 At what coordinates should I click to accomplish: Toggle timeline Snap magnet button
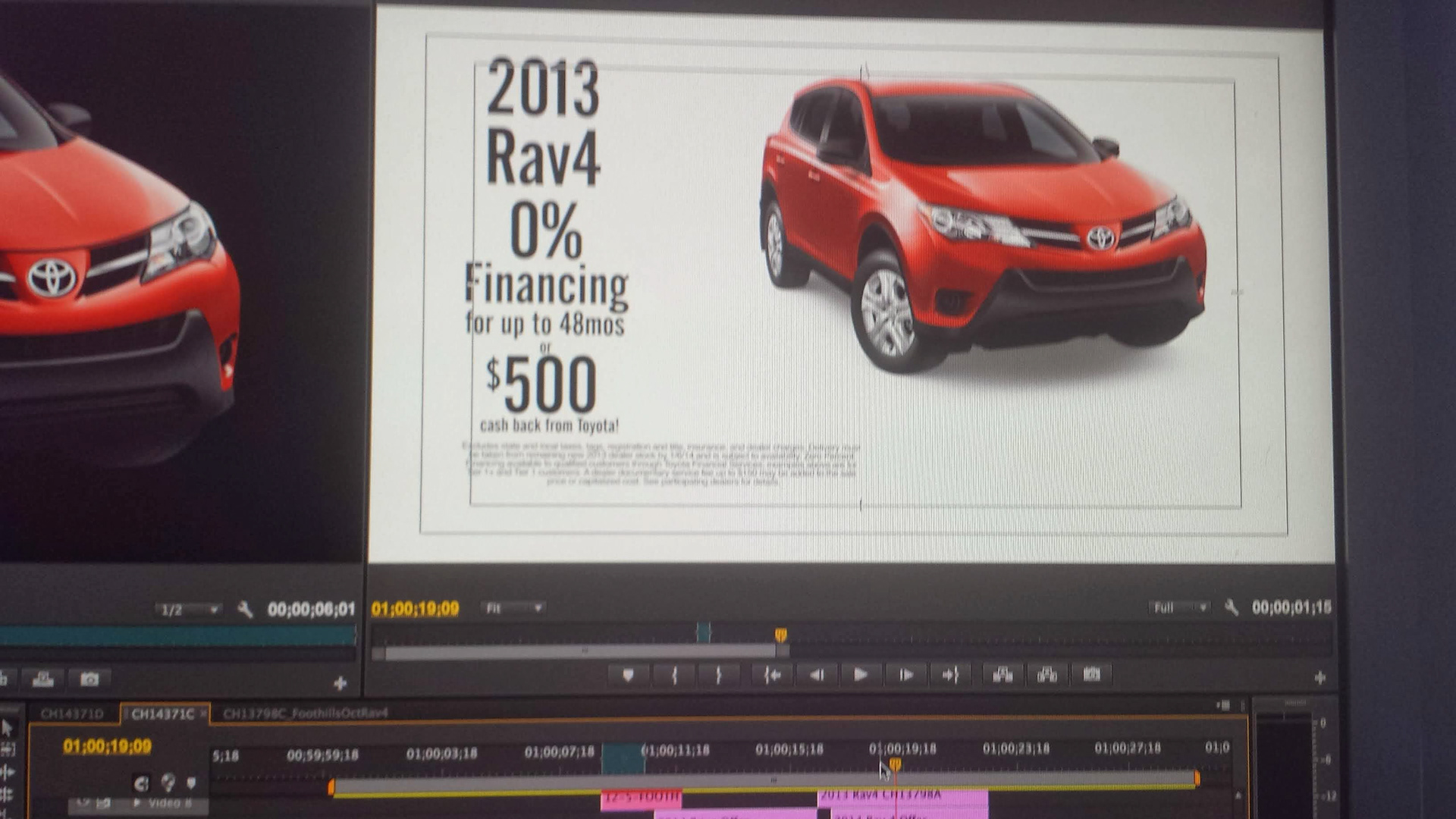pyautogui.click(x=141, y=783)
